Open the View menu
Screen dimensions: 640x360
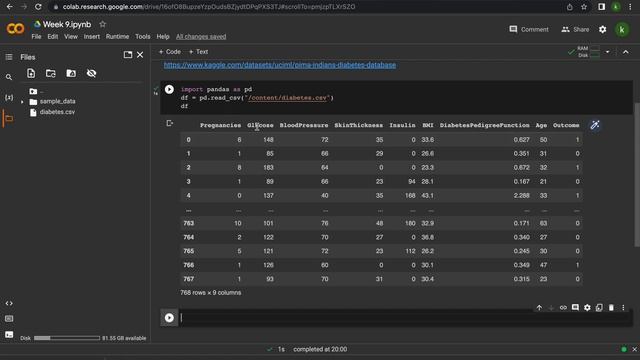click(71, 37)
